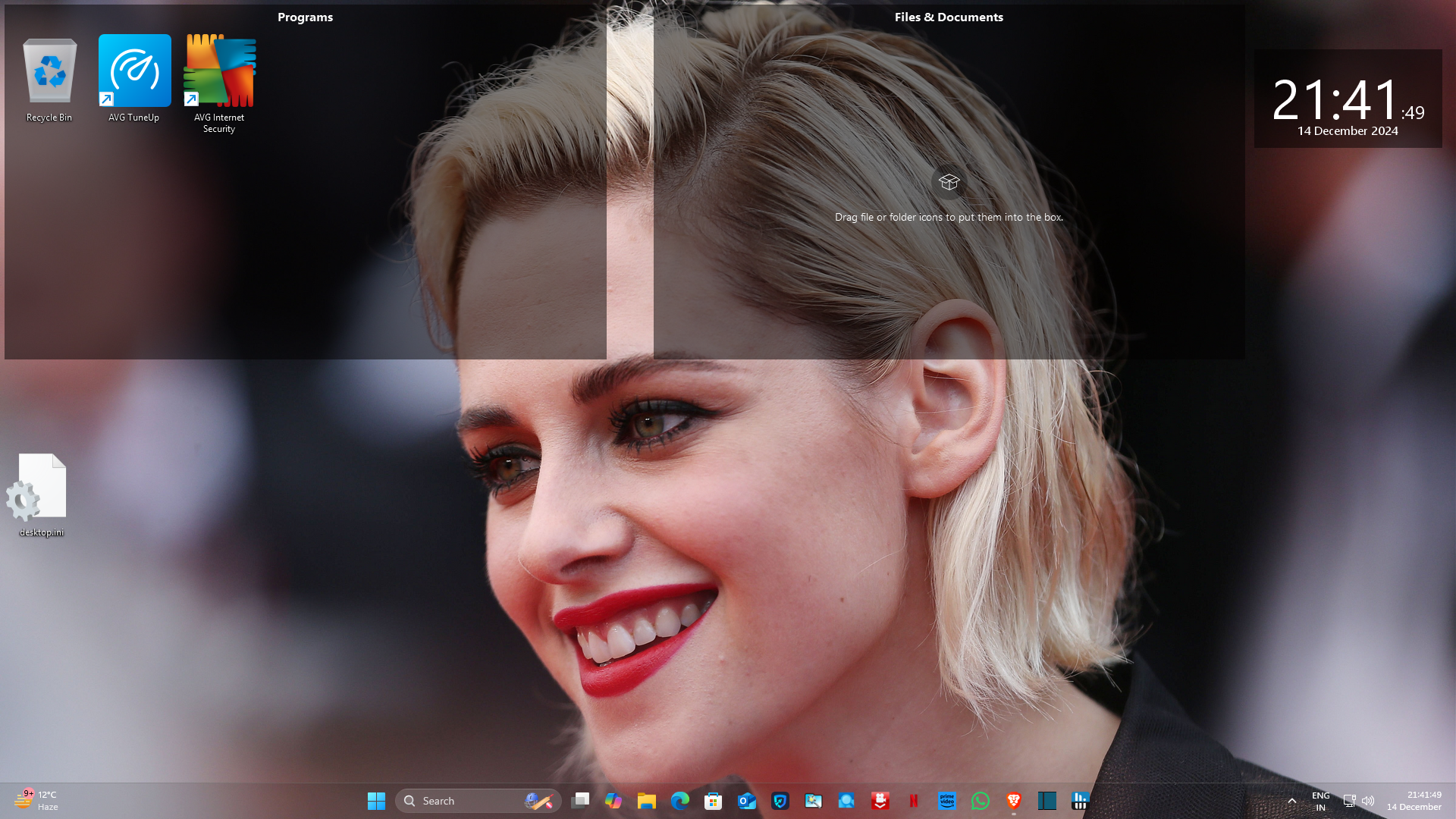The image size is (1456, 819).
Task: Click in the taskbar Search box
Action: pyautogui.click(x=478, y=801)
